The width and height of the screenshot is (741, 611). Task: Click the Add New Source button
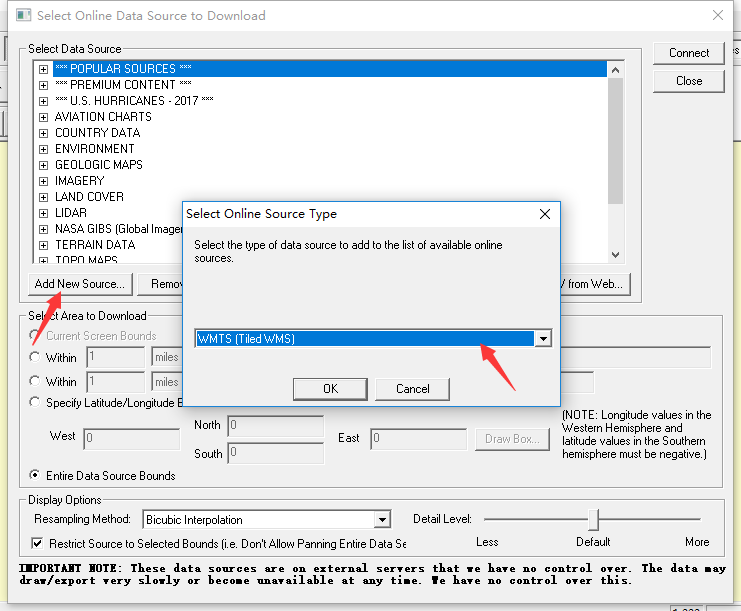(x=79, y=284)
